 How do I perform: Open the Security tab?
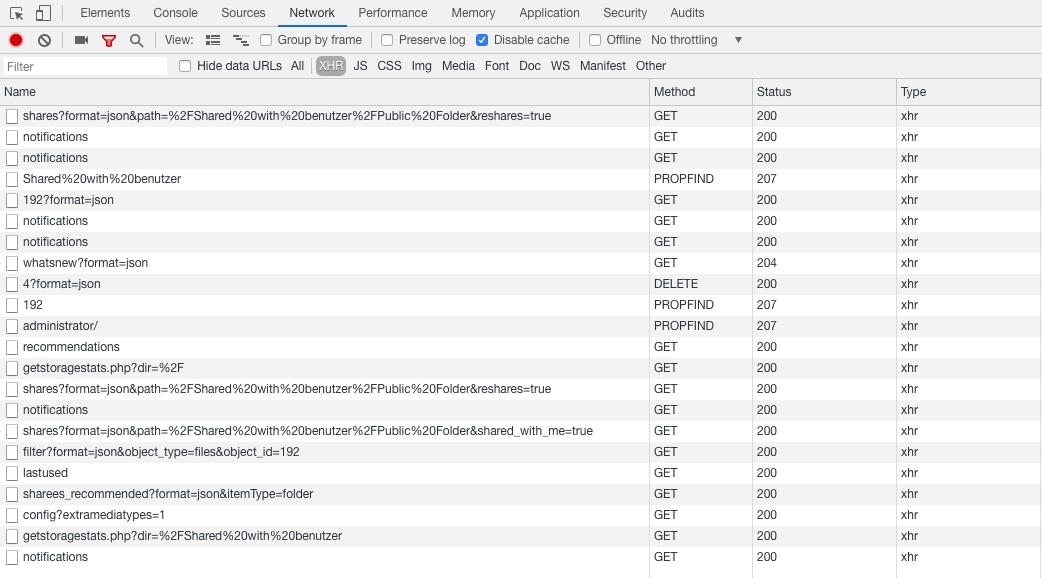coord(625,13)
